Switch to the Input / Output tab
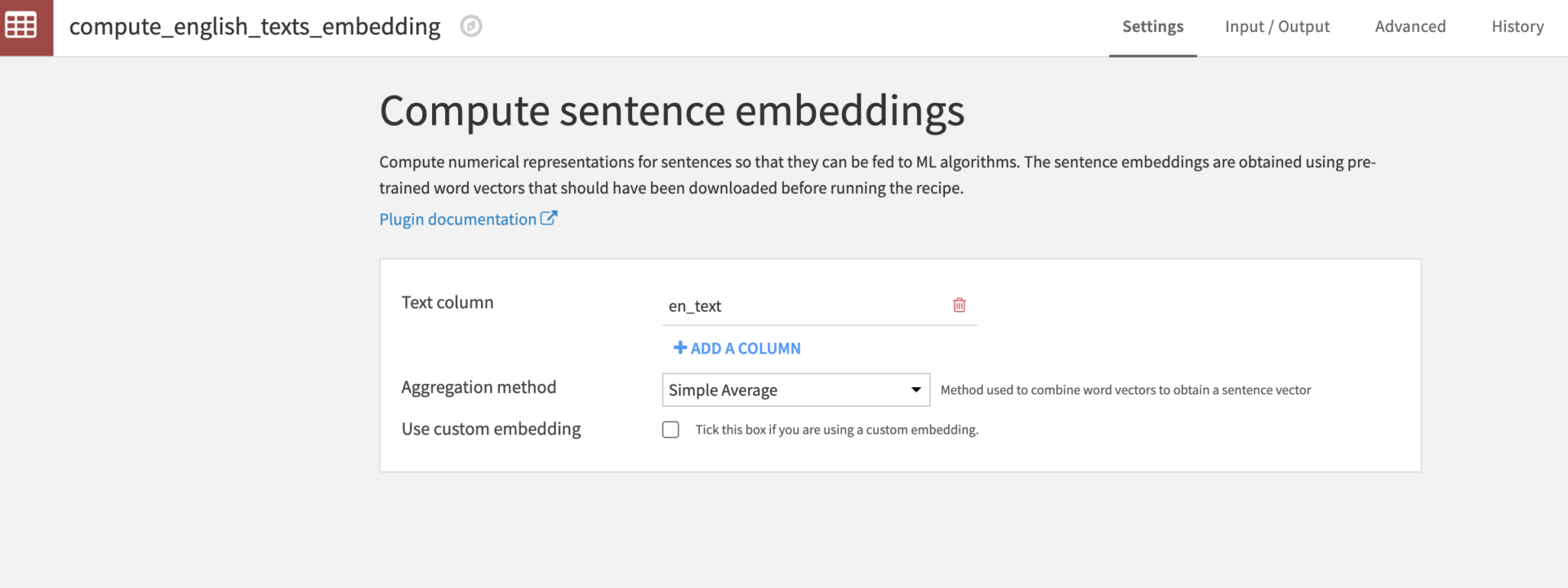The width and height of the screenshot is (1568, 588). 1276,26
